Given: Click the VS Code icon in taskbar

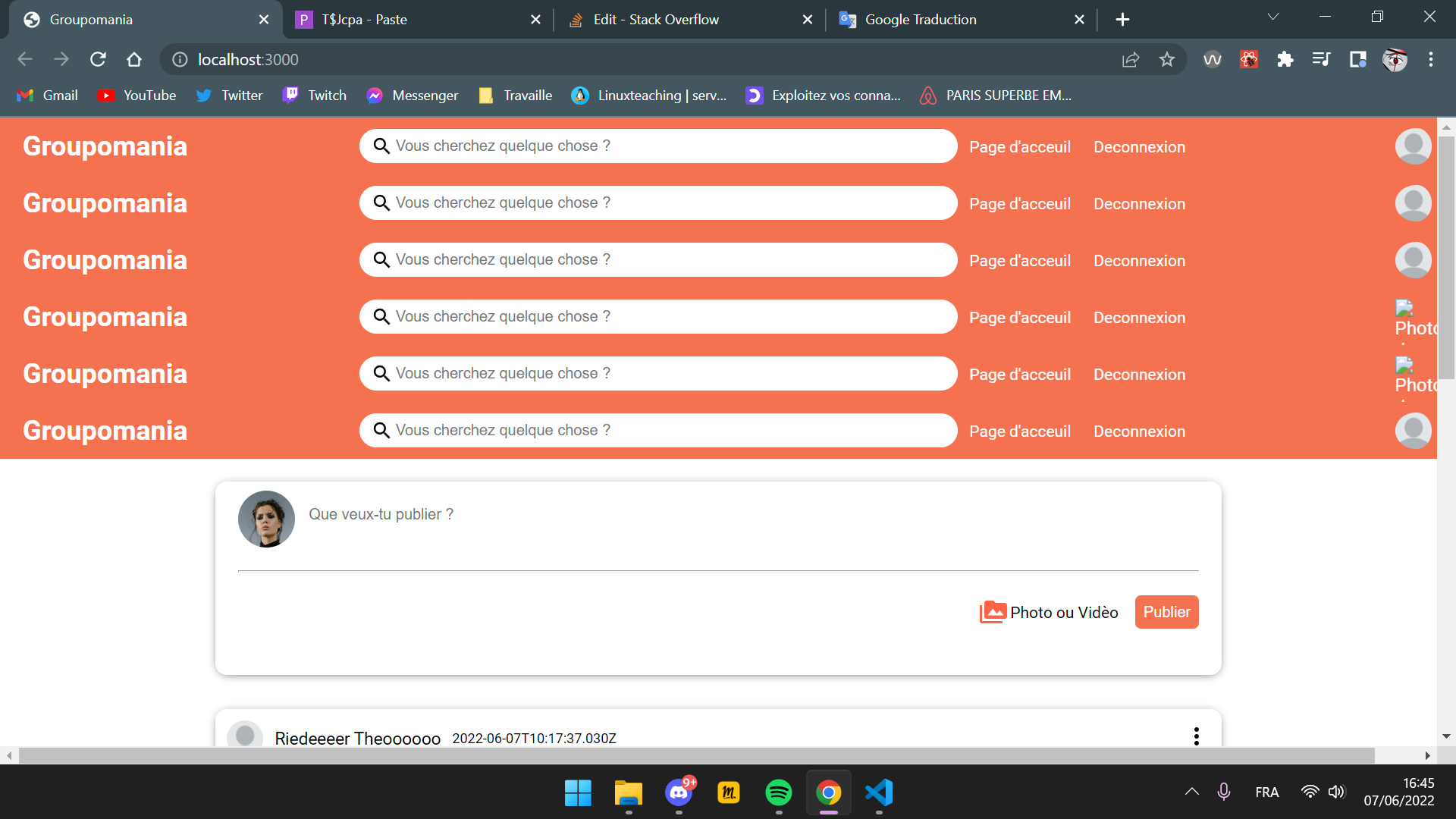Looking at the screenshot, I should pos(877,792).
